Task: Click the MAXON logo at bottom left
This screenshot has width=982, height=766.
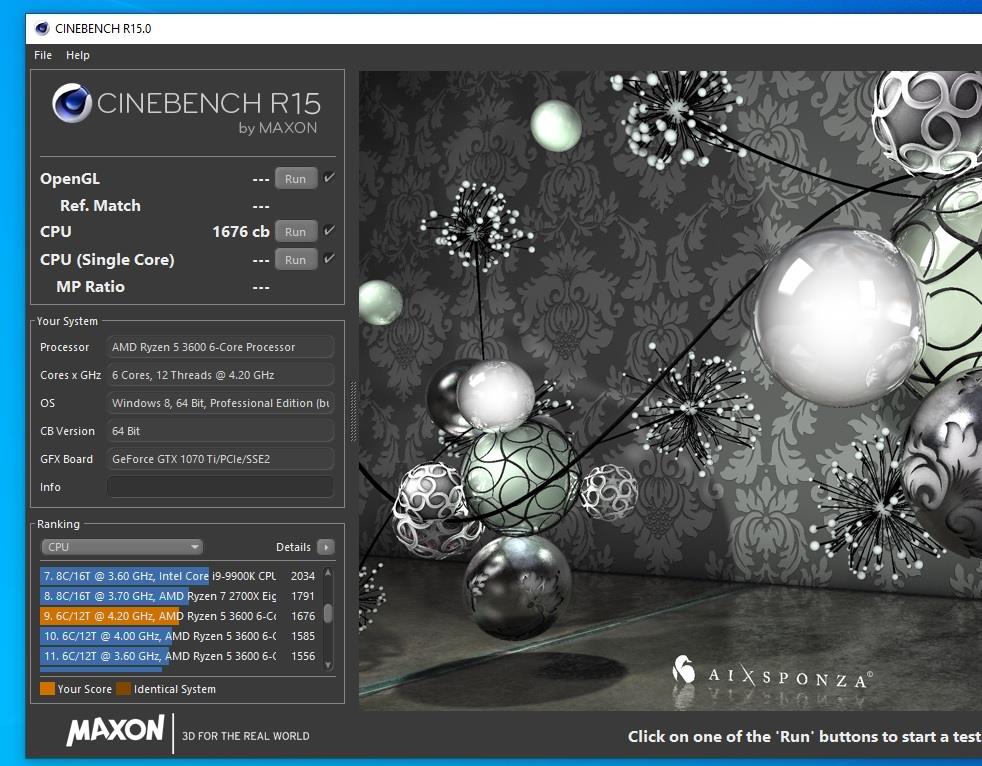Action: [115, 730]
